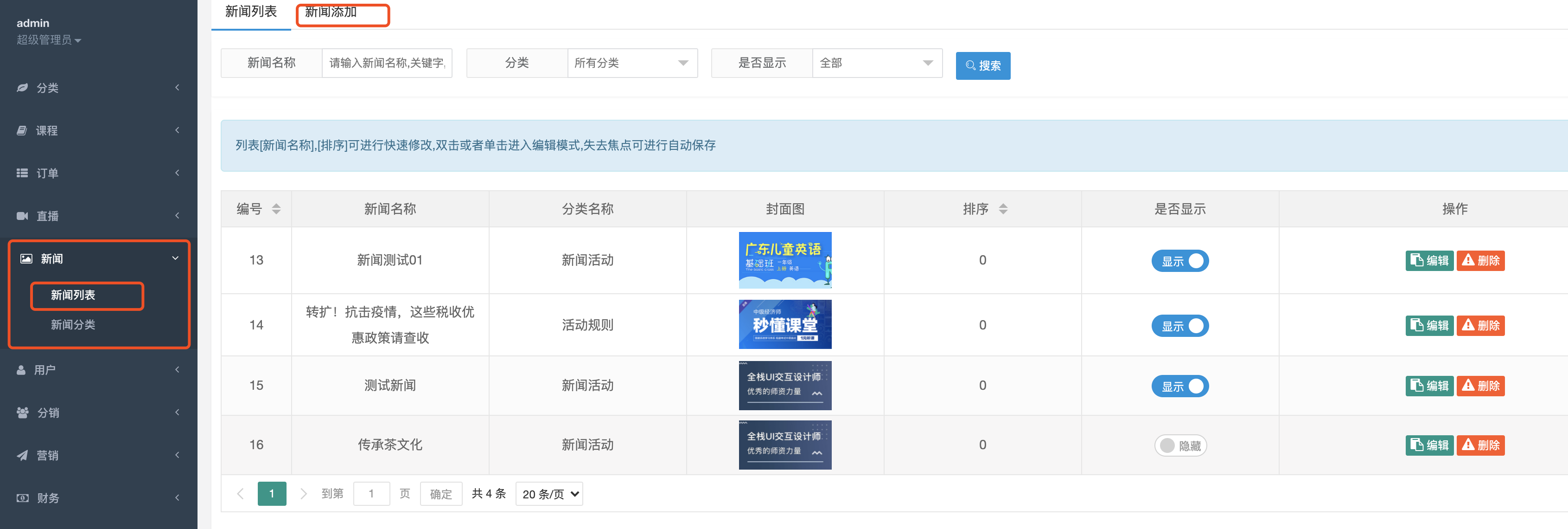Click news name cell 新闻测试01
This screenshot has height=529, width=1568.
tap(390, 260)
